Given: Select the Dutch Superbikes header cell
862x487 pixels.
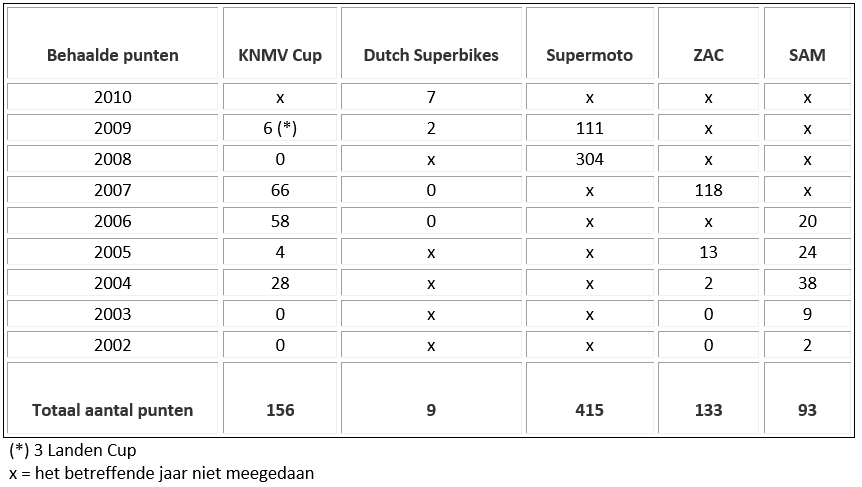Looking at the screenshot, I should [x=431, y=43].
